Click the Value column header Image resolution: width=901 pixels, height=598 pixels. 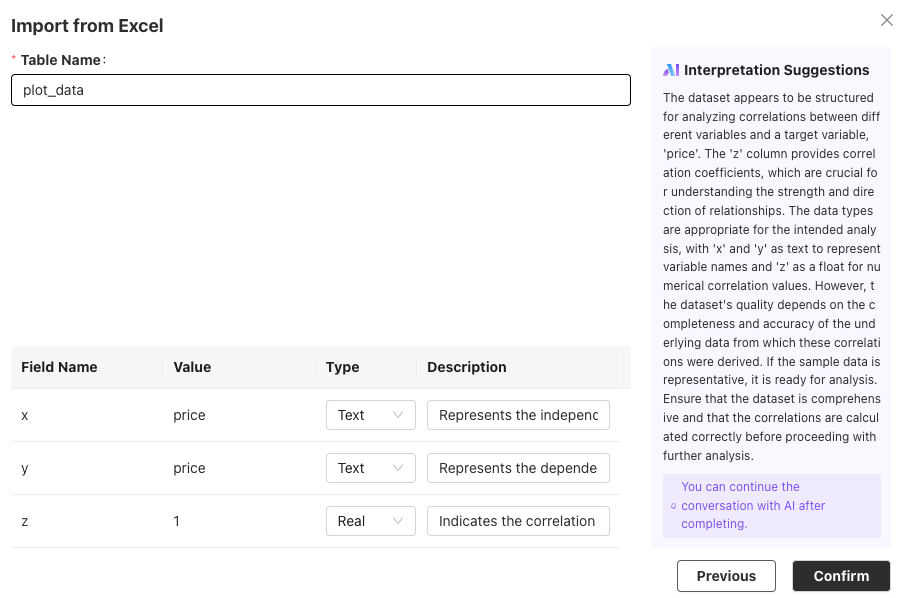click(x=192, y=367)
